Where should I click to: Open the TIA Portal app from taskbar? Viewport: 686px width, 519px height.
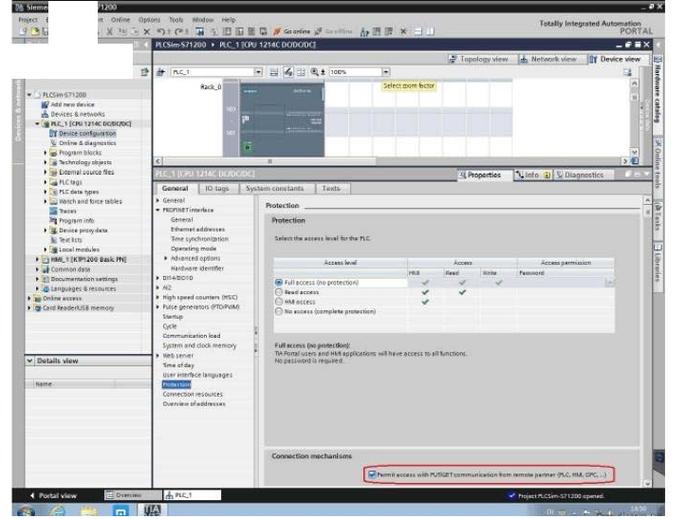coord(153,509)
